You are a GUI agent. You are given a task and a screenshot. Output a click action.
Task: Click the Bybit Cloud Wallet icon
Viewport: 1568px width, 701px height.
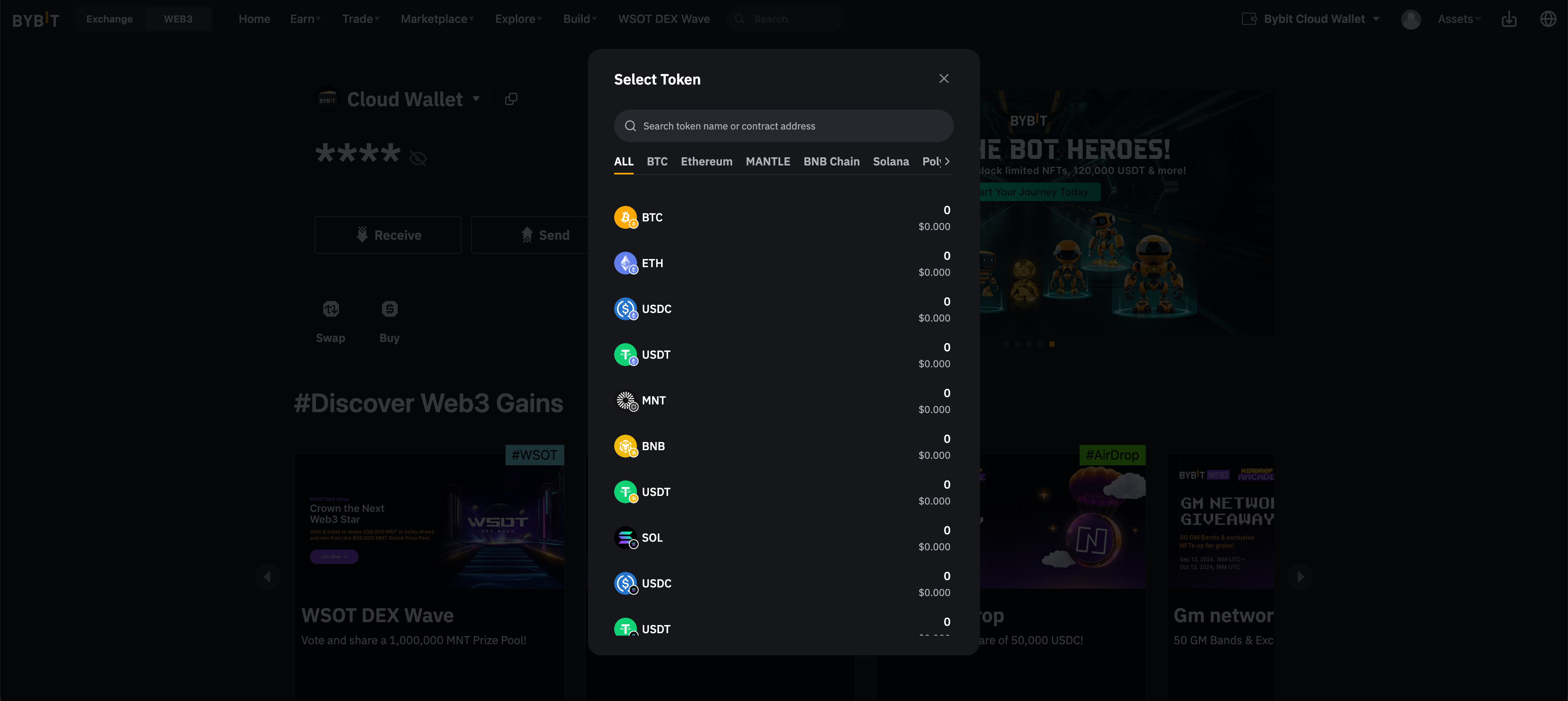[1248, 19]
